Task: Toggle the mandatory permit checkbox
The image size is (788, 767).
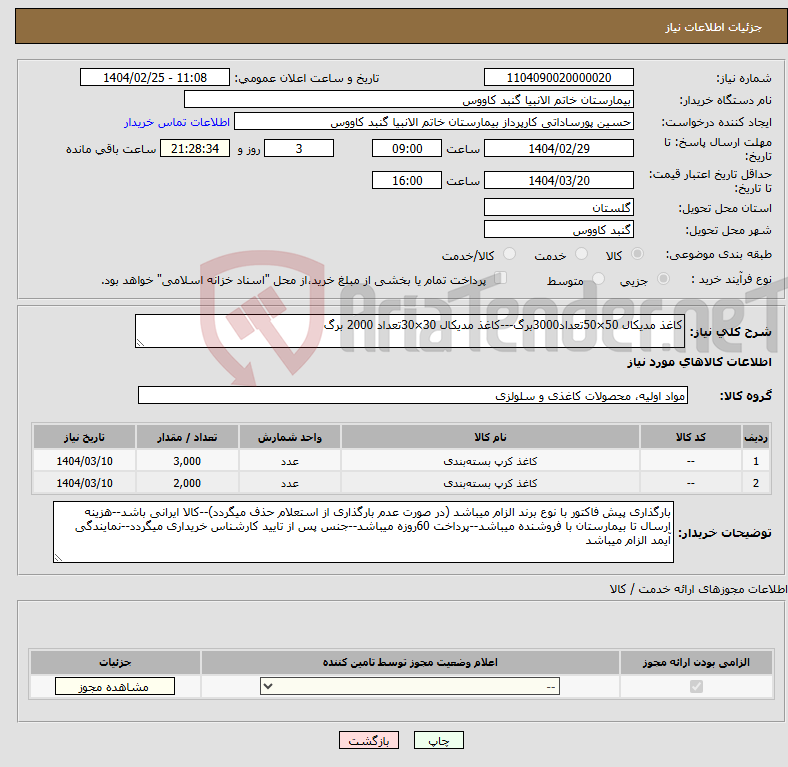Action: (696, 686)
